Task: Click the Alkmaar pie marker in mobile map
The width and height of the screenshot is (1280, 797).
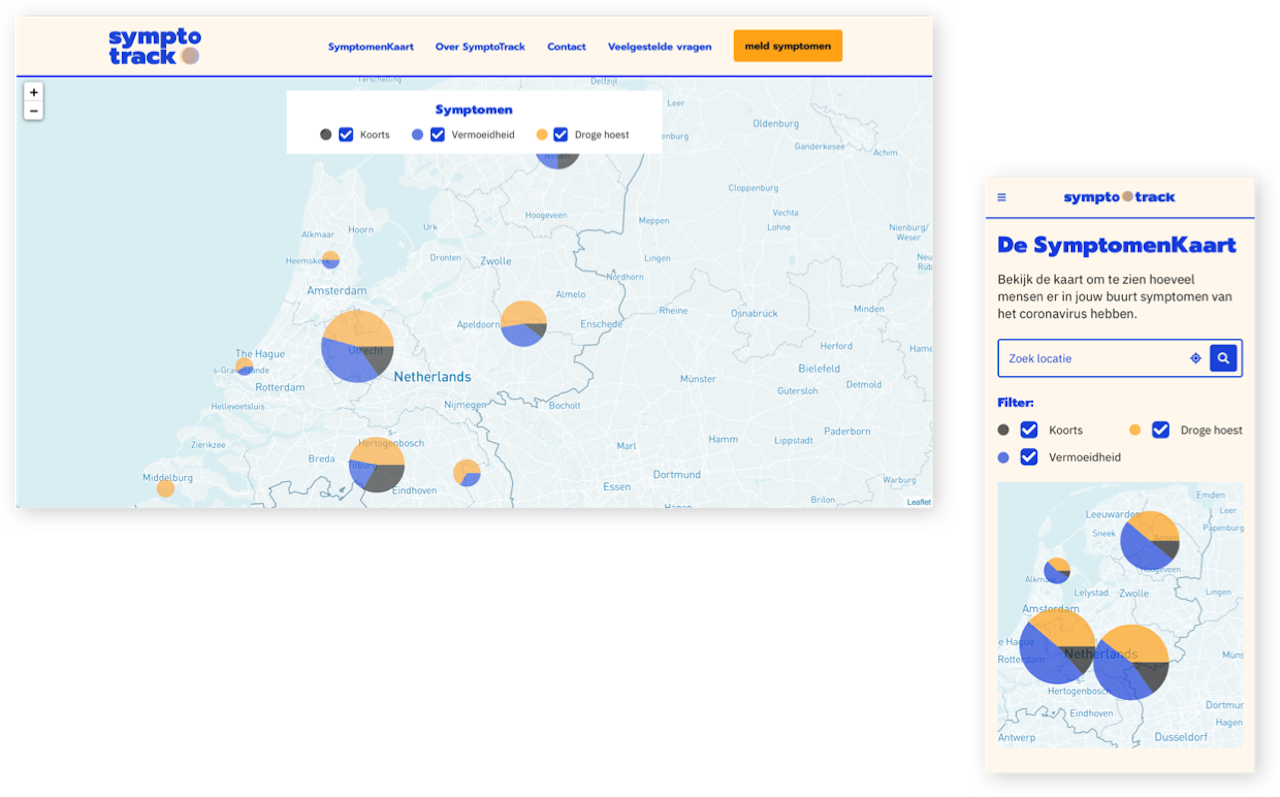Action: coord(1057,571)
